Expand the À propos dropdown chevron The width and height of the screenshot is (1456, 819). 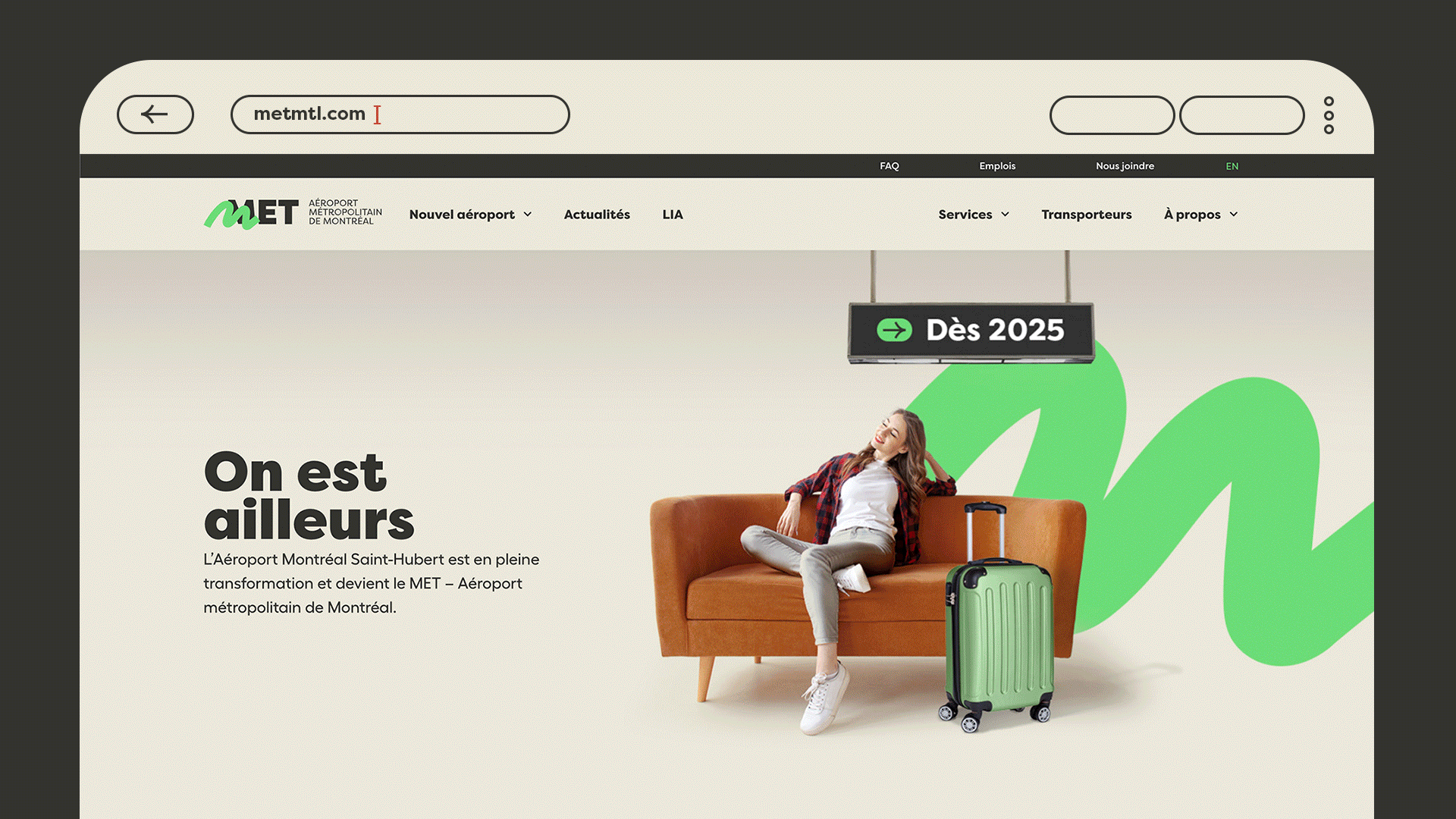pyautogui.click(x=1234, y=215)
